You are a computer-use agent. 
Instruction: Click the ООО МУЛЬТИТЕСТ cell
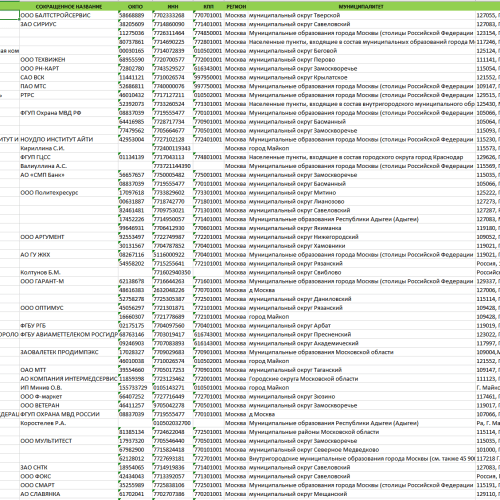click(69, 441)
